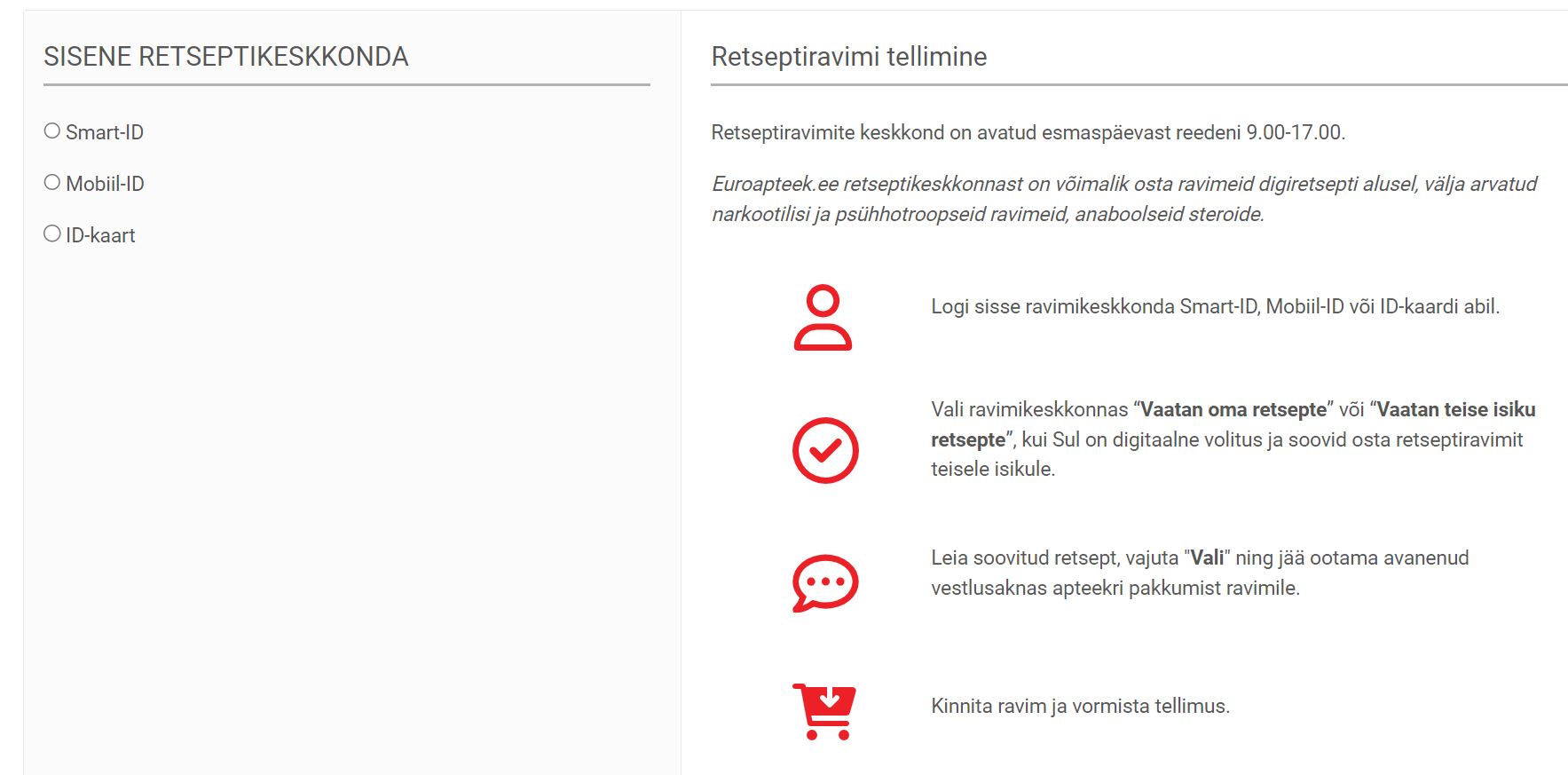The height and width of the screenshot is (775, 1568).
Task: Click the Smart-ID text label
Action: coord(105,132)
